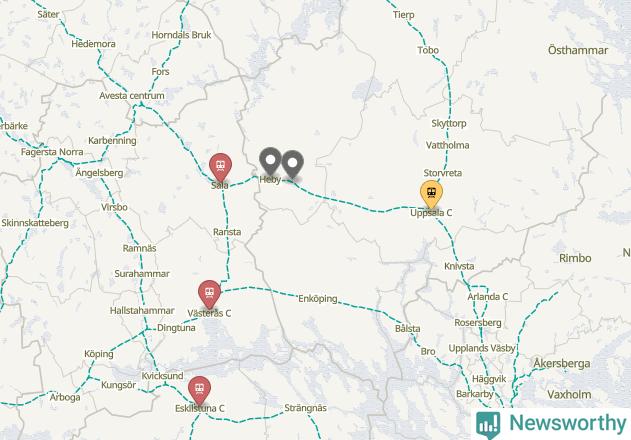Click the red train marker at Västerås C
This screenshot has width=631, height=440.
209,294
